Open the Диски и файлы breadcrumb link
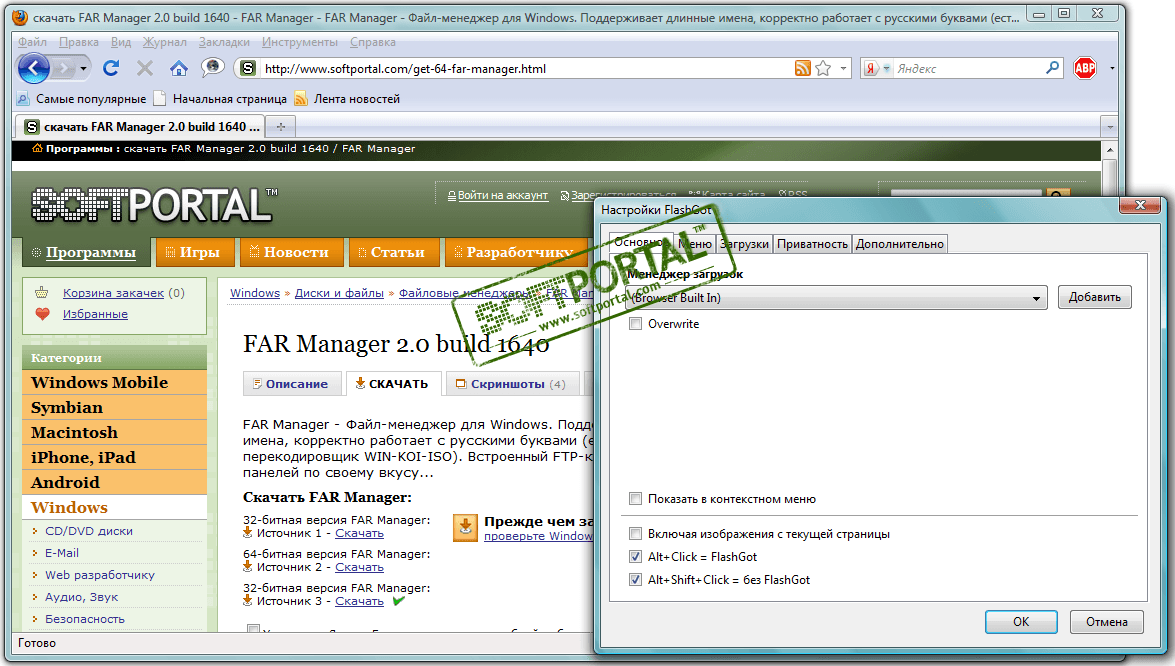This screenshot has height=666, width=1175. (x=339, y=293)
